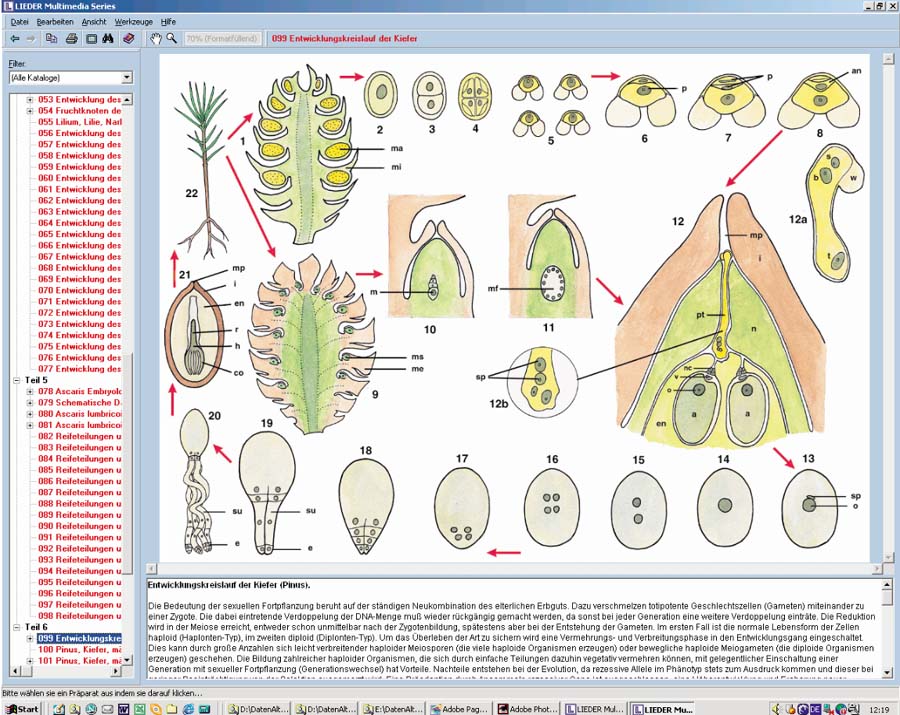Image resolution: width=900 pixels, height=715 pixels.
Task: Click the printer icon to print
Action: 72,38
